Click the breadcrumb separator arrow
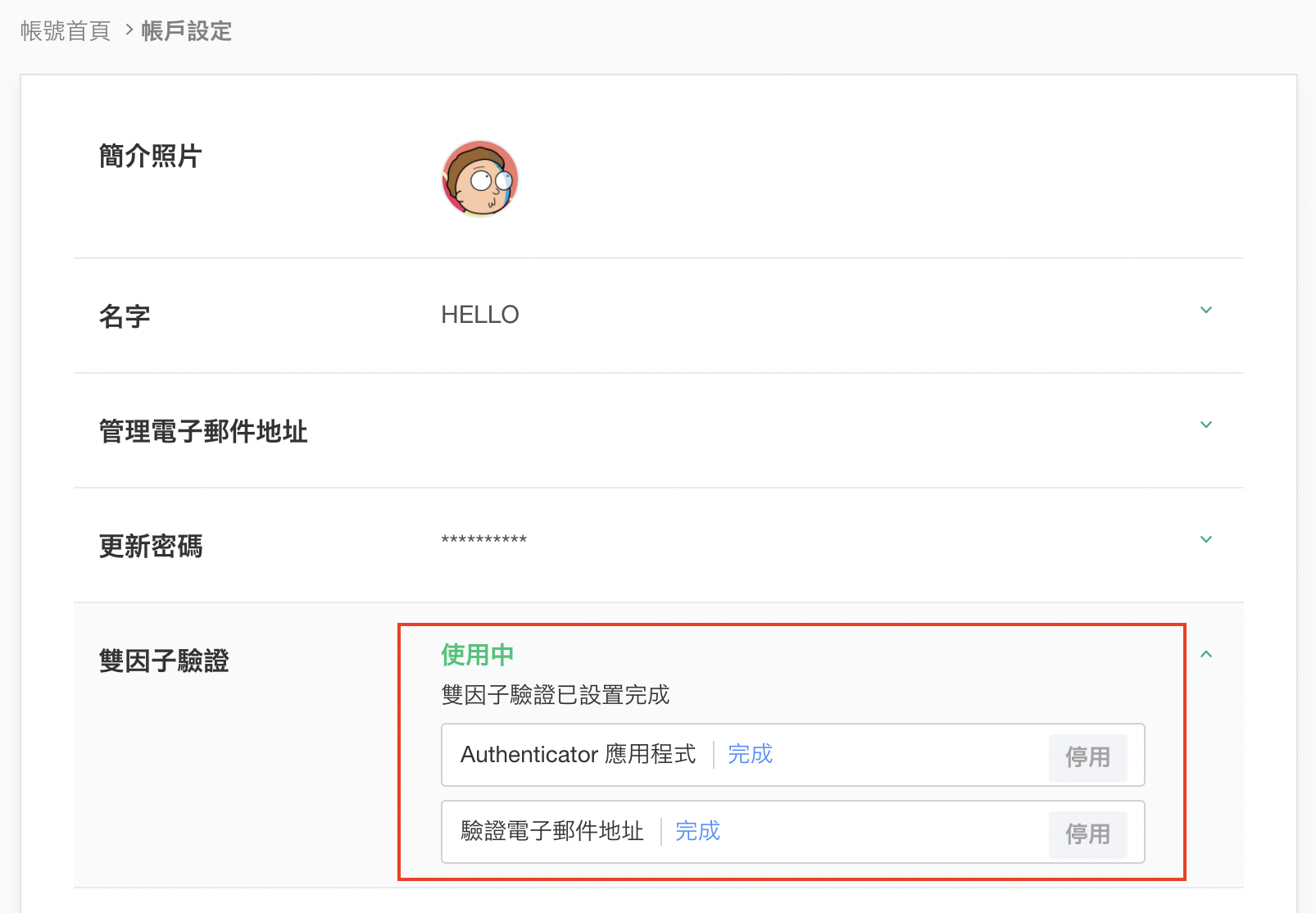Image resolution: width=1316 pixels, height=913 pixels. [129, 30]
